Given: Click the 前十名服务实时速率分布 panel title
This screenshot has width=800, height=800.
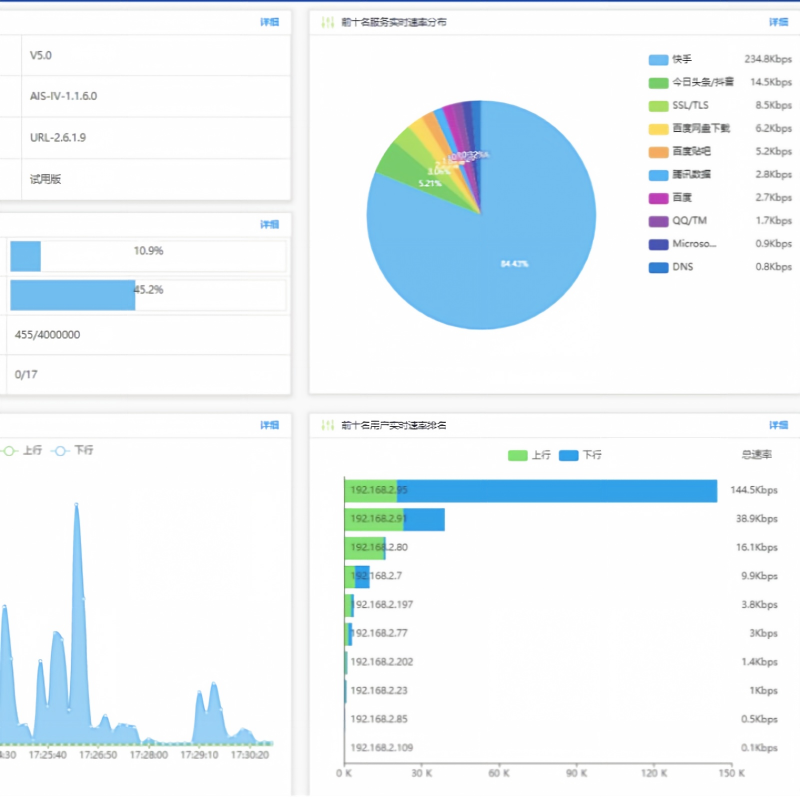Looking at the screenshot, I should point(394,22).
